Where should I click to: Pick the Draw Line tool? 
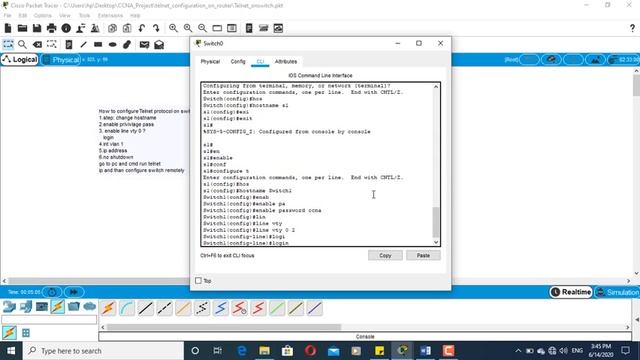pyautogui.click(x=83, y=44)
